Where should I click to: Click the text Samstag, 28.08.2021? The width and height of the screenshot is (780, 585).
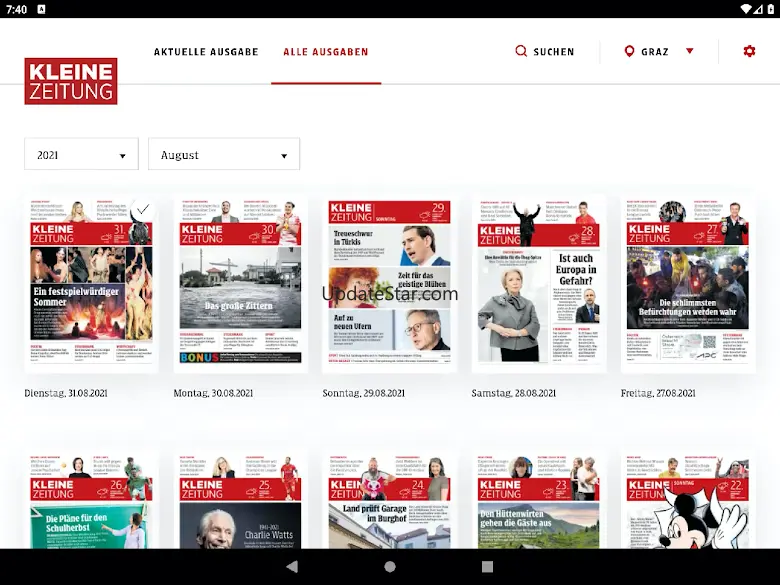click(x=513, y=393)
